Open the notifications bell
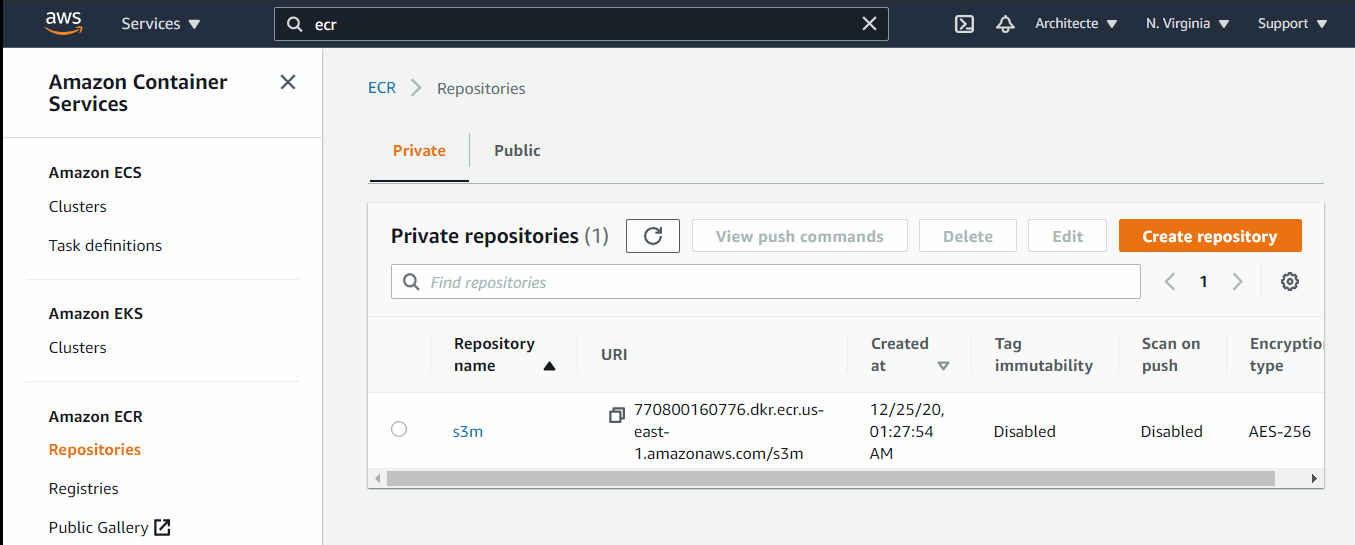The width and height of the screenshot is (1355, 545). (1005, 24)
